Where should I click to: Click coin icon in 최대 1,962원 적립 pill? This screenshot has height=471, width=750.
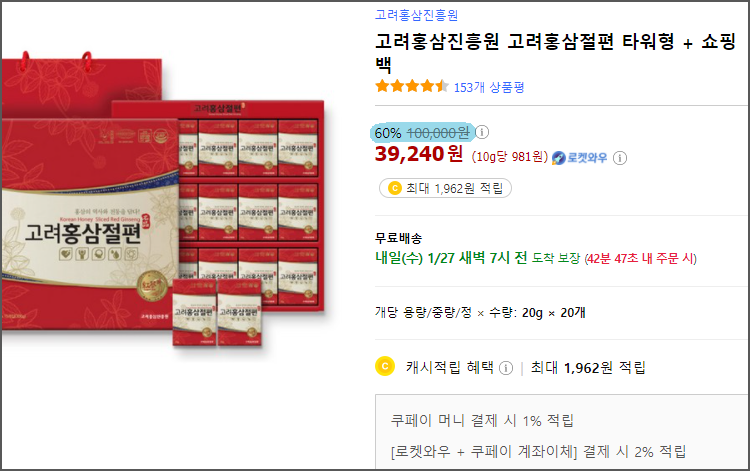395,188
